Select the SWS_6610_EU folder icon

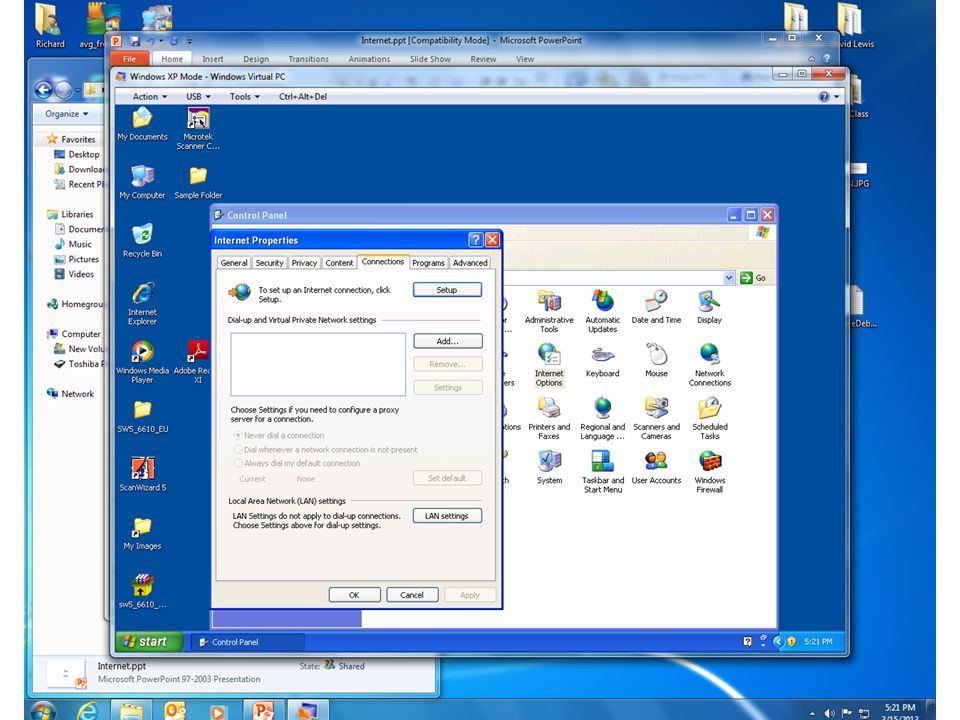143,416
